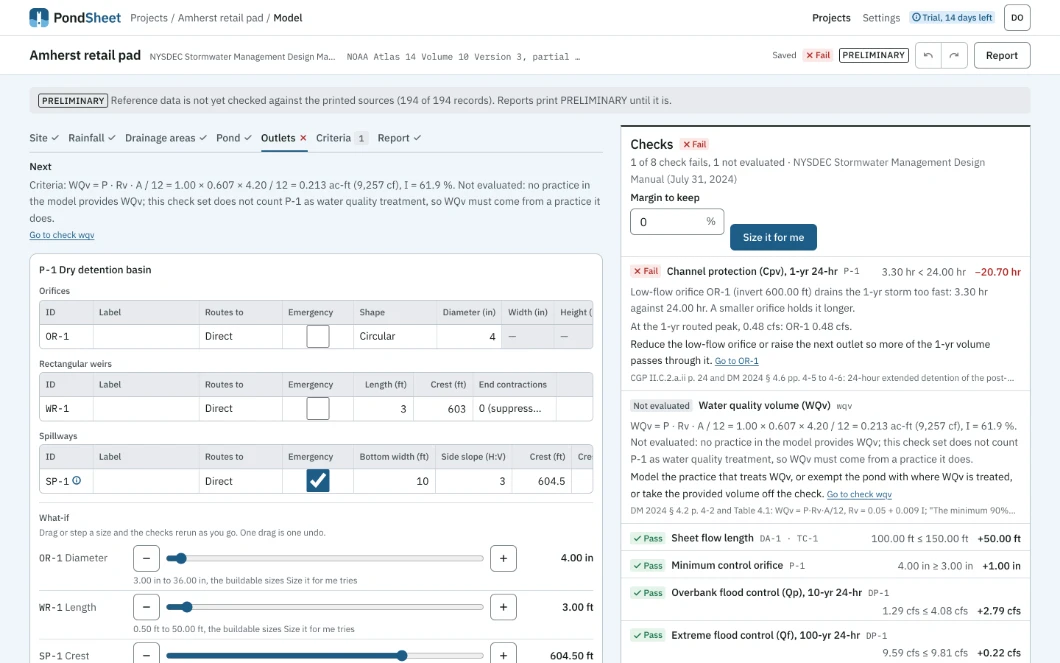Open the DO user avatar menu
The width and height of the screenshot is (1060, 663).
click(x=1017, y=18)
